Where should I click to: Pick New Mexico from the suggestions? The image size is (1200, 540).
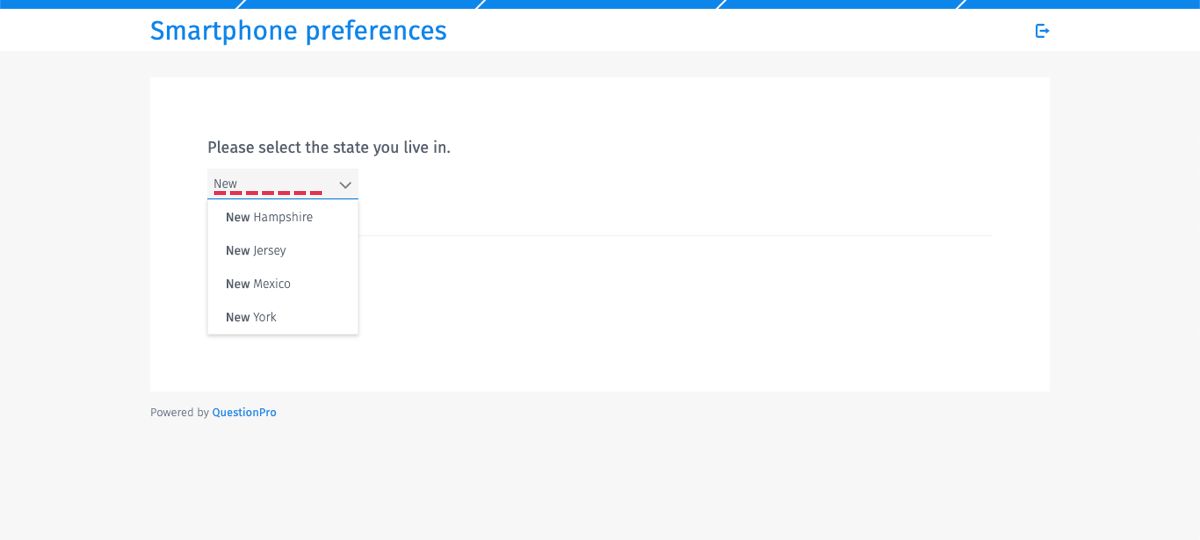tap(258, 284)
